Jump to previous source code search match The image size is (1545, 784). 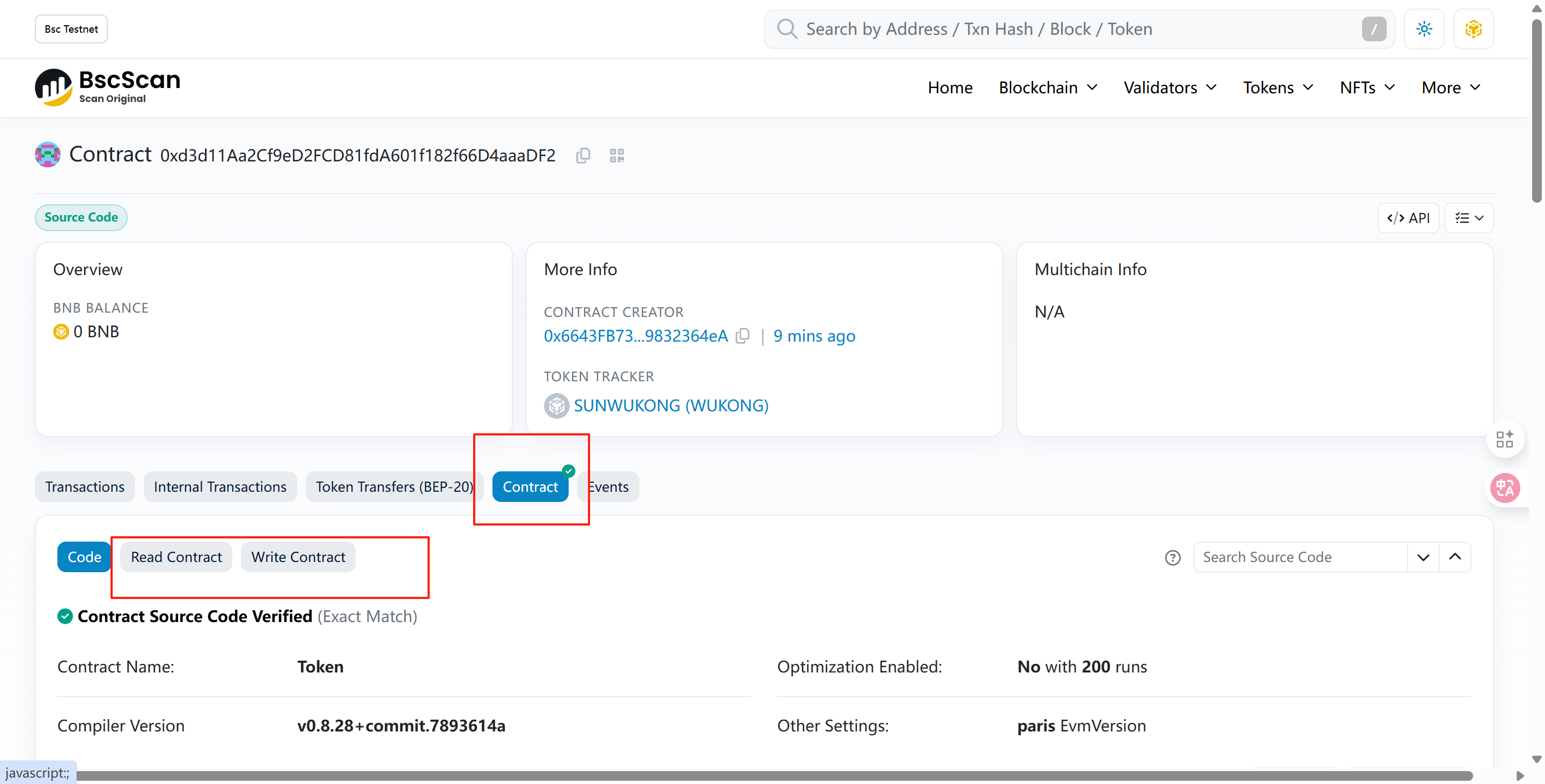click(x=1454, y=557)
